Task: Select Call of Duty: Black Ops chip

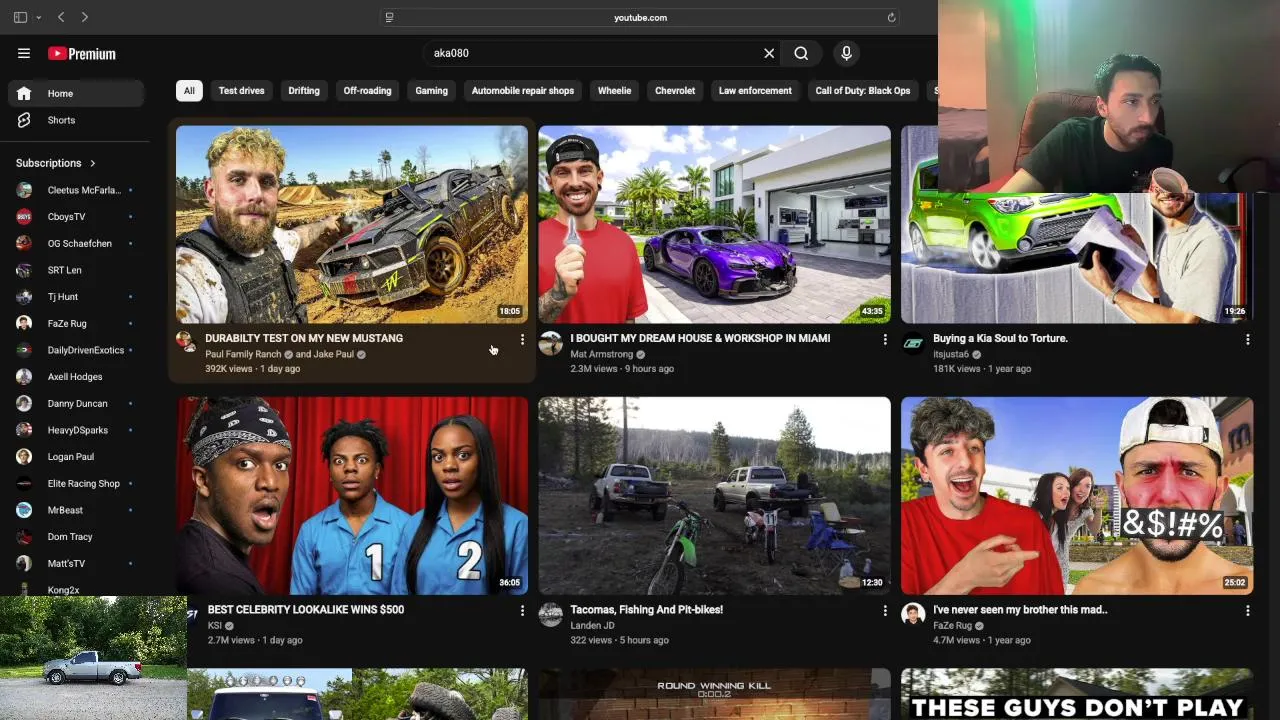Action: (x=863, y=91)
